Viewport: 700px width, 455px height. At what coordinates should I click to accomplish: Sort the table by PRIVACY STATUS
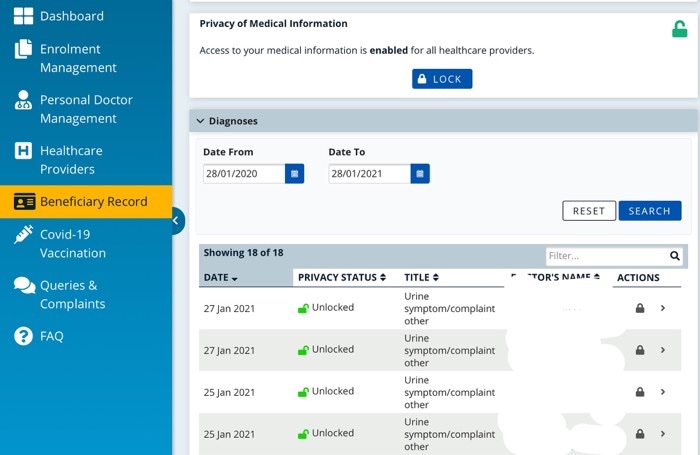point(342,277)
